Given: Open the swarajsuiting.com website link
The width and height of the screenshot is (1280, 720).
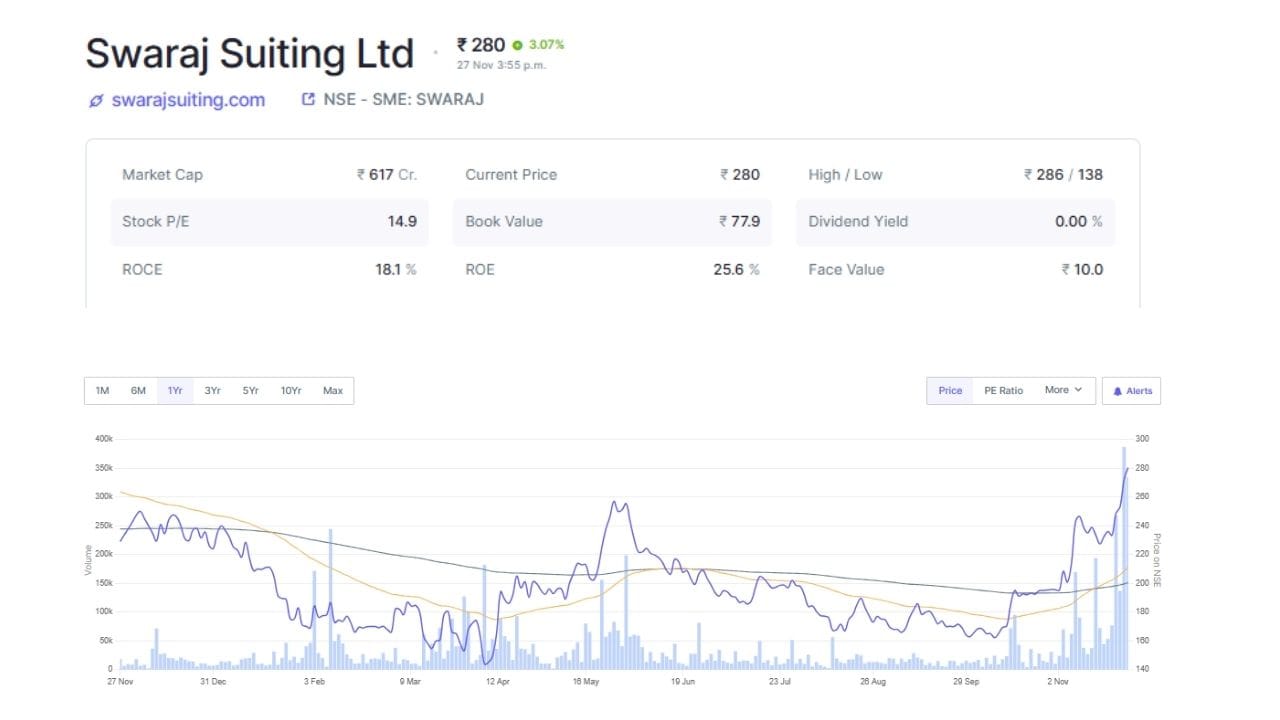Looking at the screenshot, I should coord(188,100).
